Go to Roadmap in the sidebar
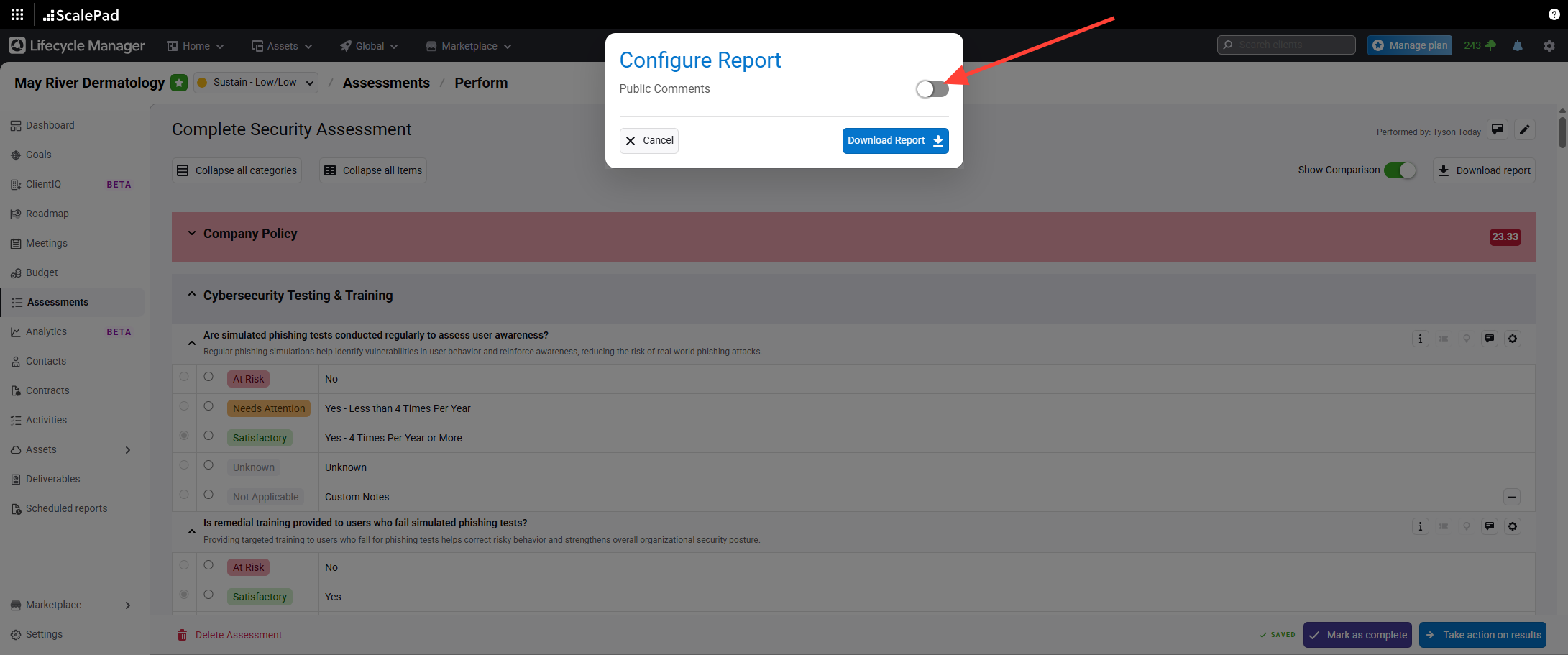 click(x=47, y=214)
